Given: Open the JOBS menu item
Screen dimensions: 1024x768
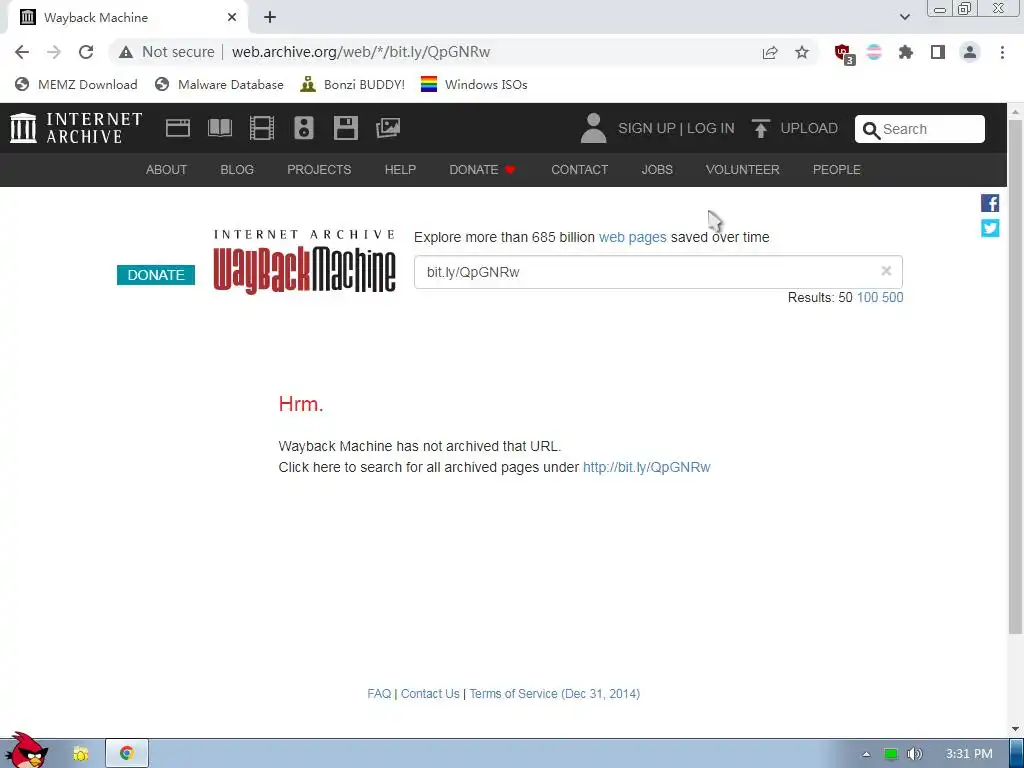Looking at the screenshot, I should (x=657, y=170).
